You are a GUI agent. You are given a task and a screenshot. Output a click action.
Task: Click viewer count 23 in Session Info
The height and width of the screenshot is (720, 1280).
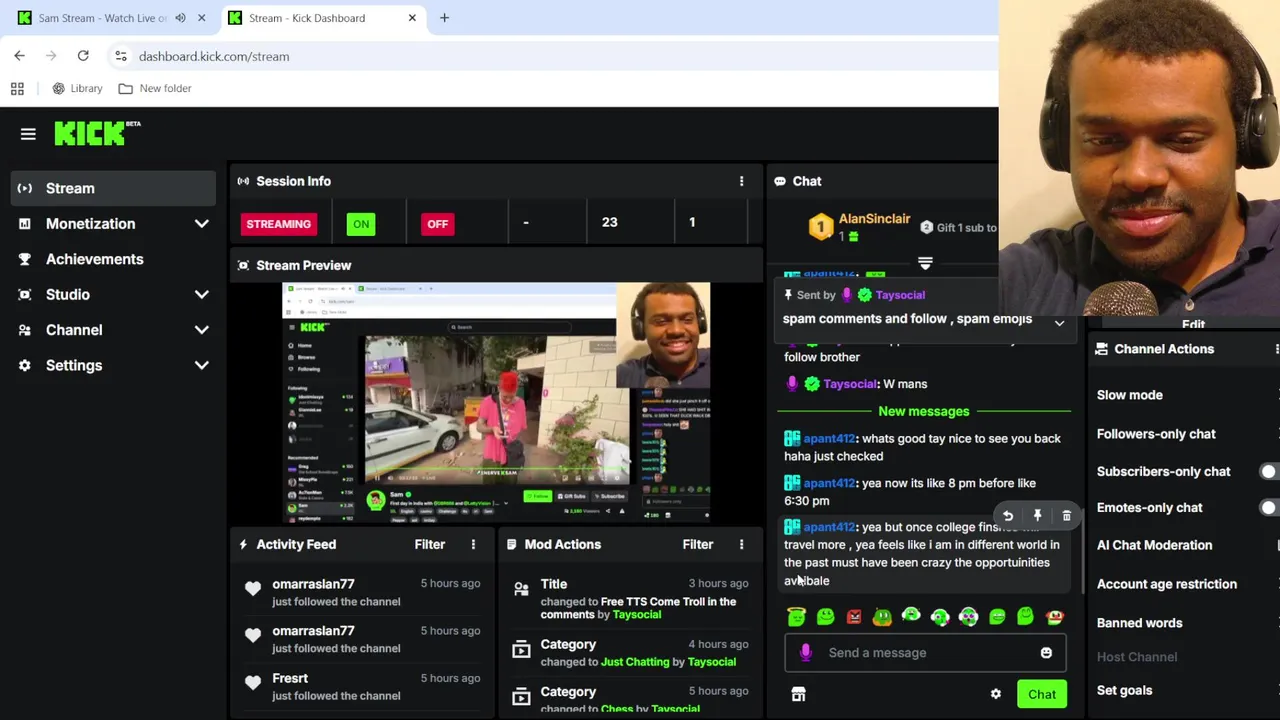point(609,222)
